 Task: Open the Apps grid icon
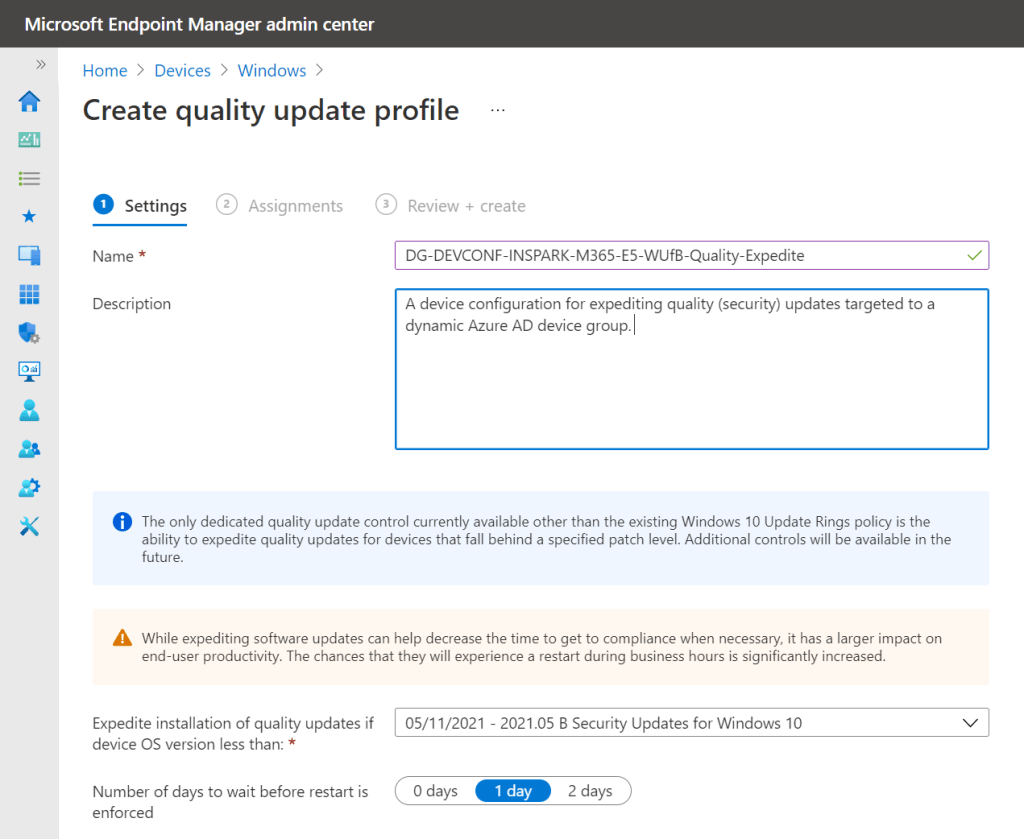pyautogui.click(x=29, y=294)
